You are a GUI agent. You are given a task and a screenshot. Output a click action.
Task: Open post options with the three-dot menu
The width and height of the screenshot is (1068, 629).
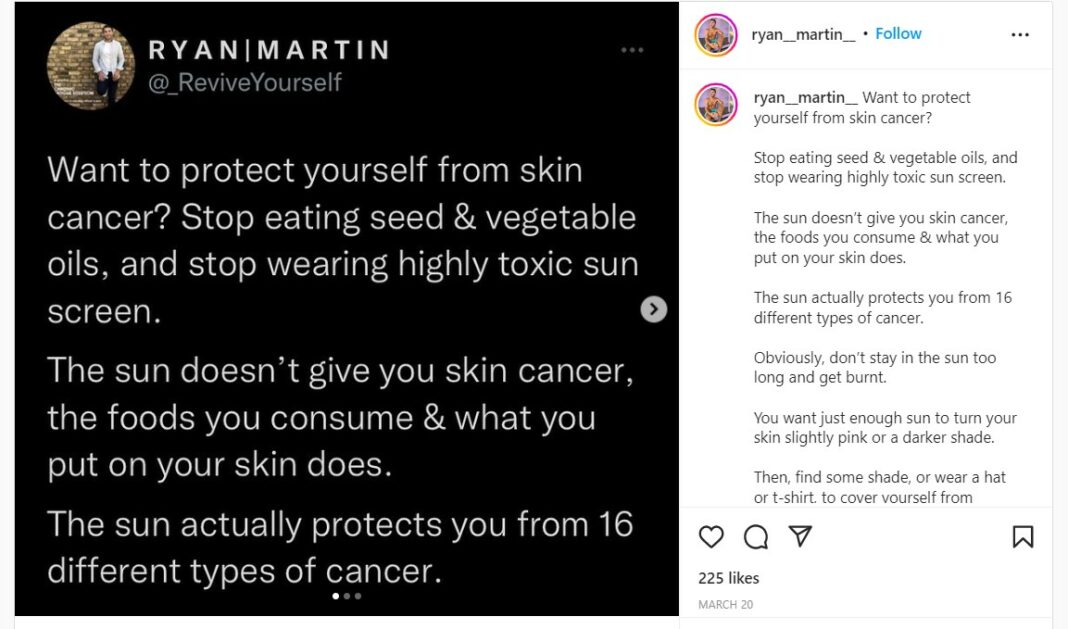pyautogui.click(x=1020, y=34)
